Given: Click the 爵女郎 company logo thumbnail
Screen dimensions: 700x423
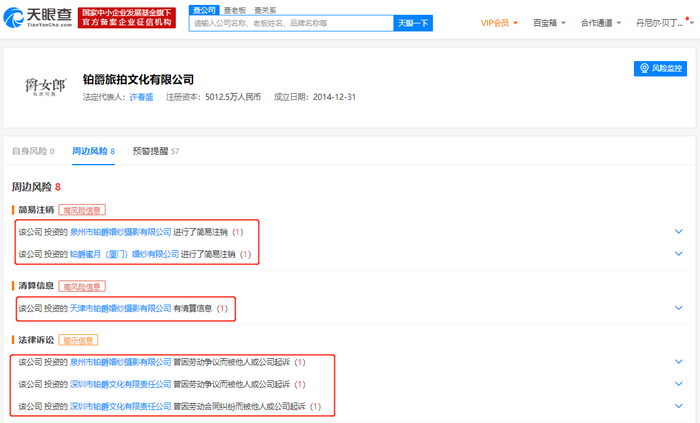Looking at the screenshot, I should pos(45,85).
